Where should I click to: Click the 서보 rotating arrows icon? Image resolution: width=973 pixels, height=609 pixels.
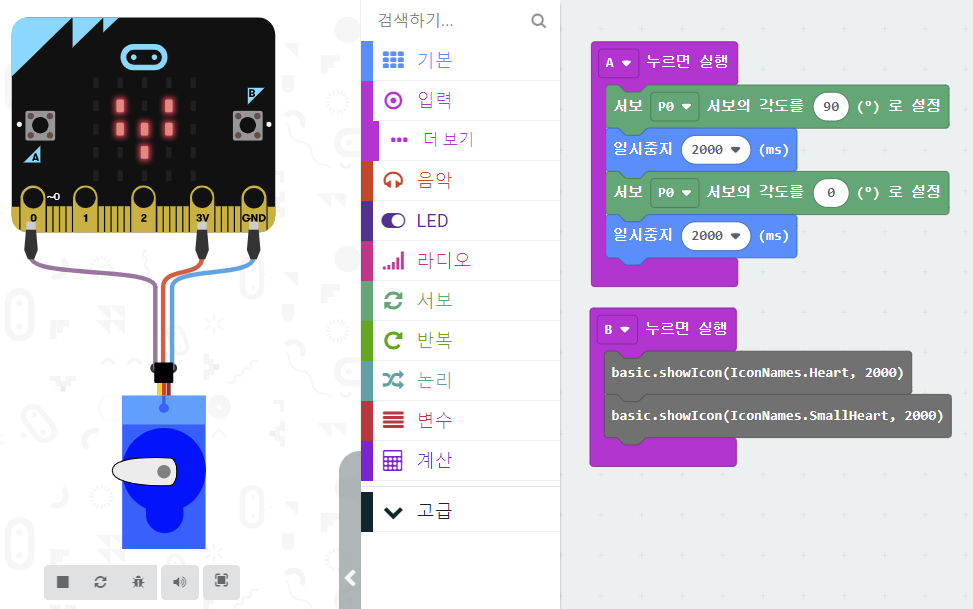[x=393, y=300]
